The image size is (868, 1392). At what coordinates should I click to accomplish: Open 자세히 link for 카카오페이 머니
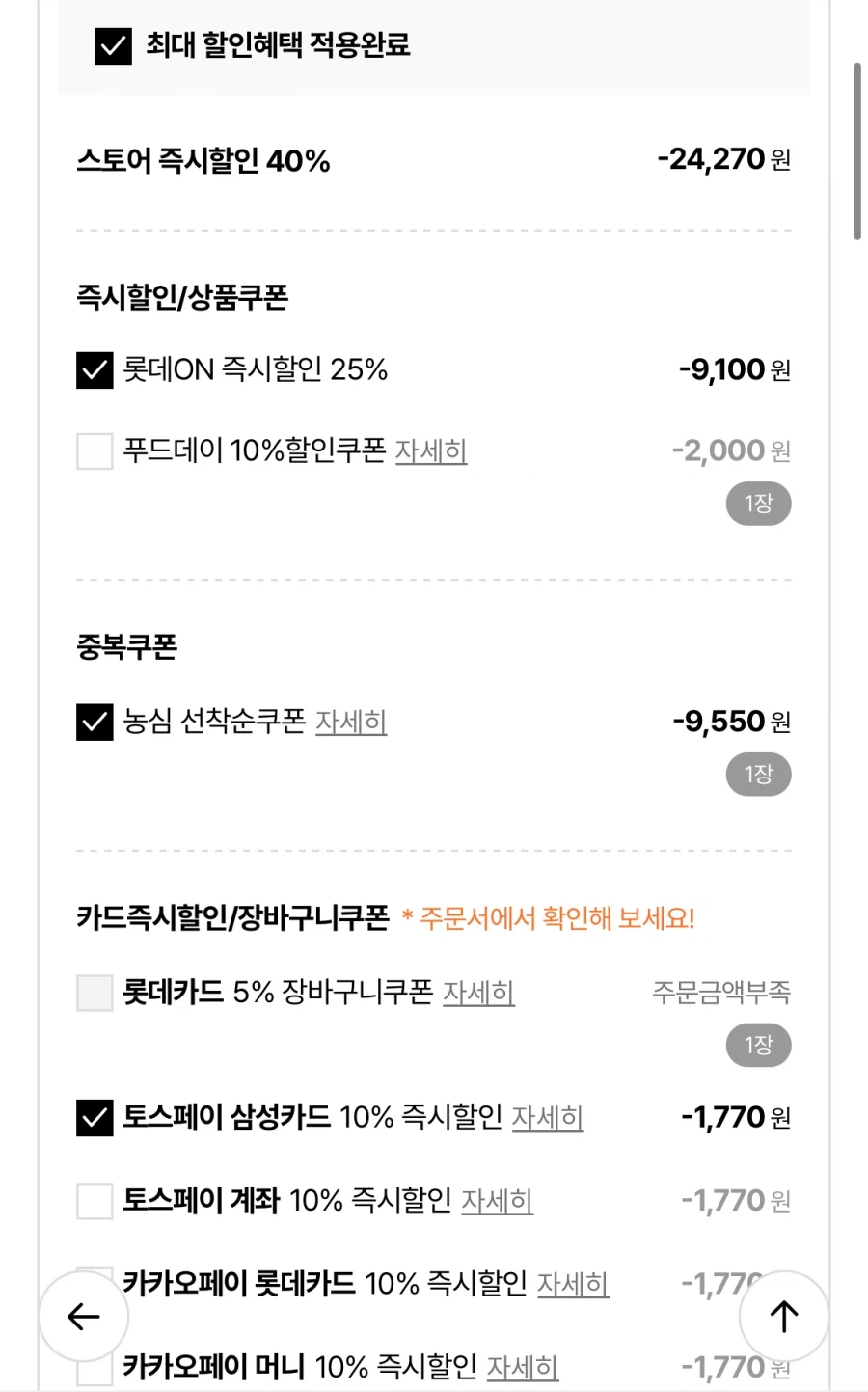pyautogui.click(x=523, y=1367)
